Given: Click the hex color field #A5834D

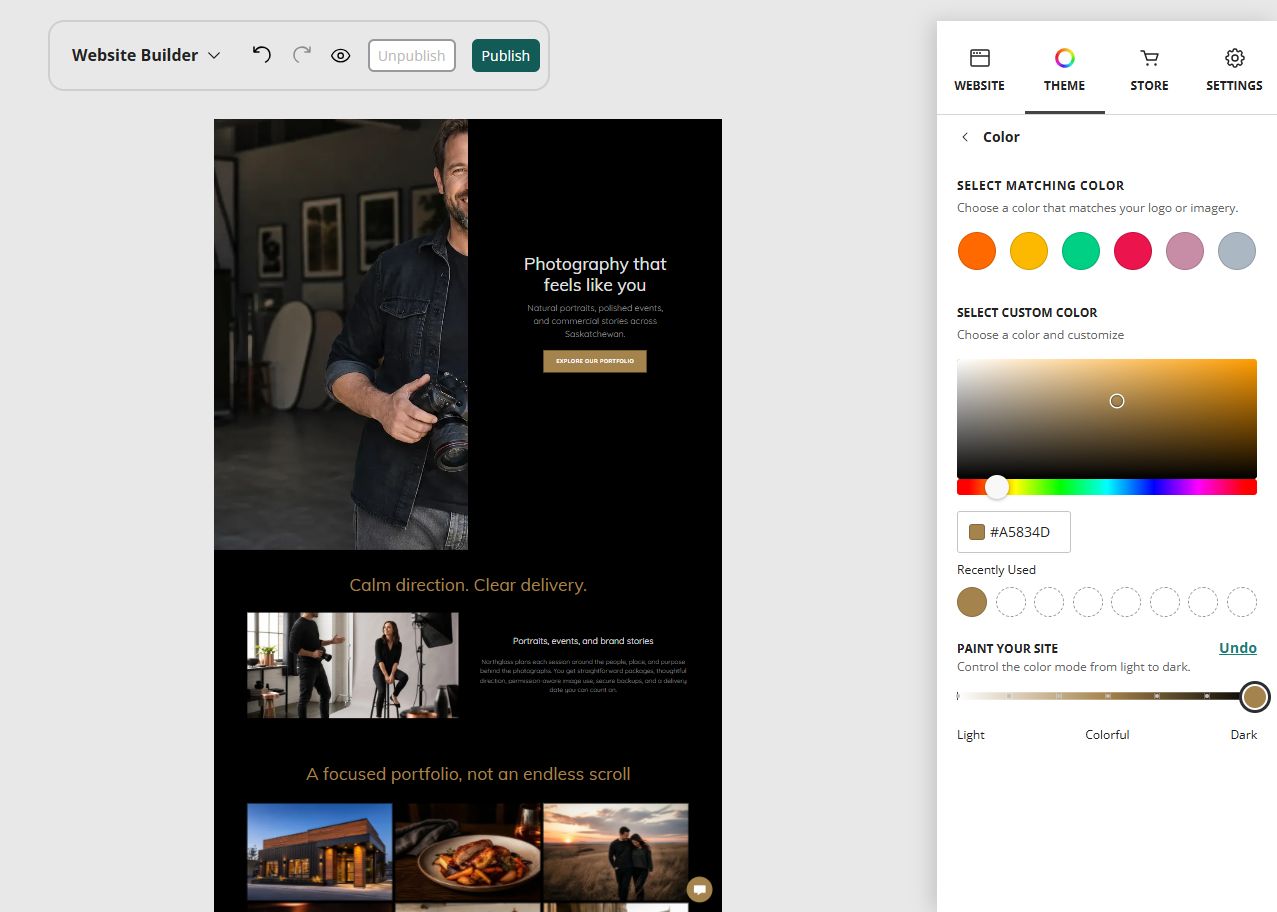Looking at the screenshot, I should click(1014, 532).
